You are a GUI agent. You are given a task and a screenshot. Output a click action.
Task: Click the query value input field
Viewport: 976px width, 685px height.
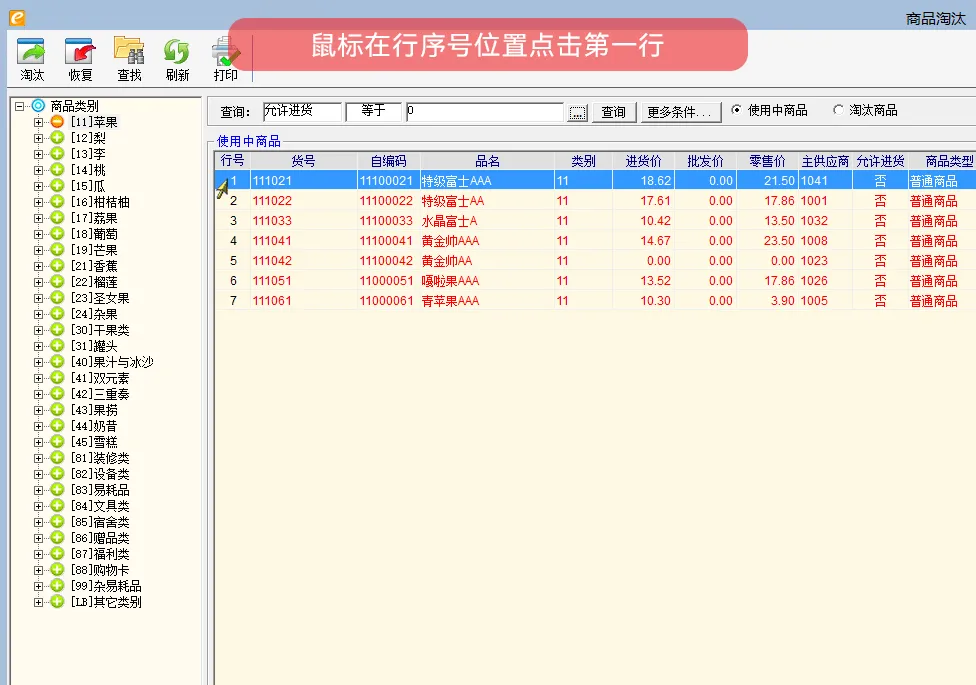click(x=485, y=112)
